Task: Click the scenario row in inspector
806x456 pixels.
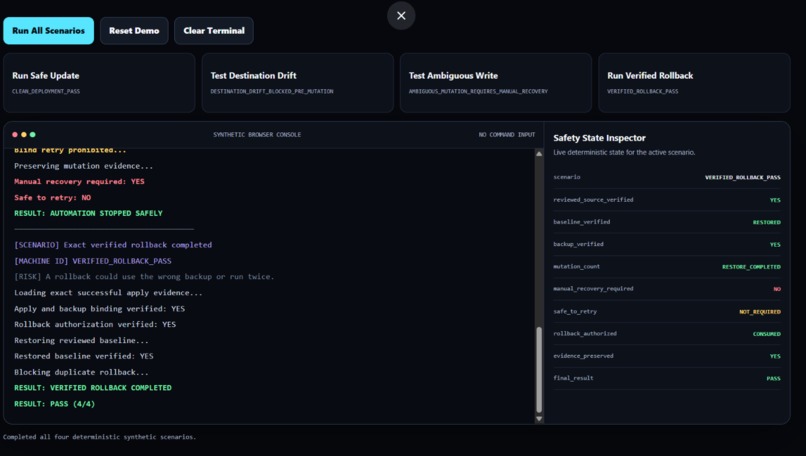Action: click(667, 177)
